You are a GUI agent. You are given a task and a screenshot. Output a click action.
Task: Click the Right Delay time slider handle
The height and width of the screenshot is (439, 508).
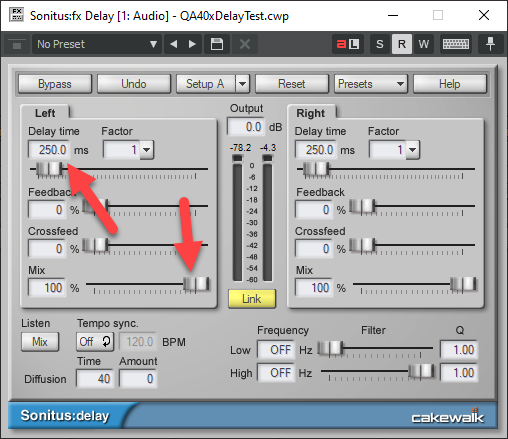click(x=316, y=169)
